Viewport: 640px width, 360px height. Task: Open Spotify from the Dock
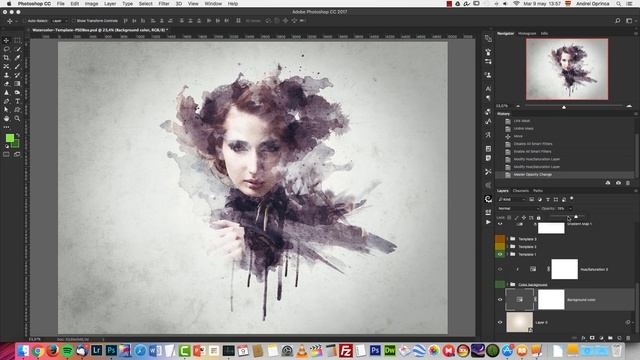(x=67, y=351)
